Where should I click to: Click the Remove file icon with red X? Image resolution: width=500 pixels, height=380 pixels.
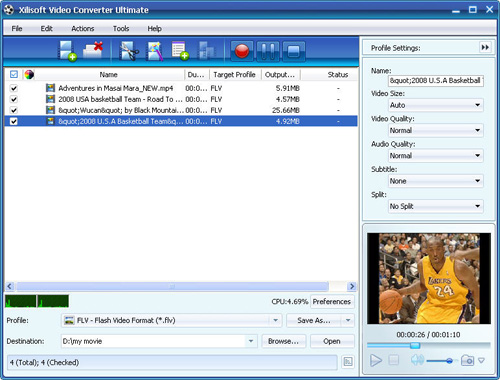(x=93, y=51)
